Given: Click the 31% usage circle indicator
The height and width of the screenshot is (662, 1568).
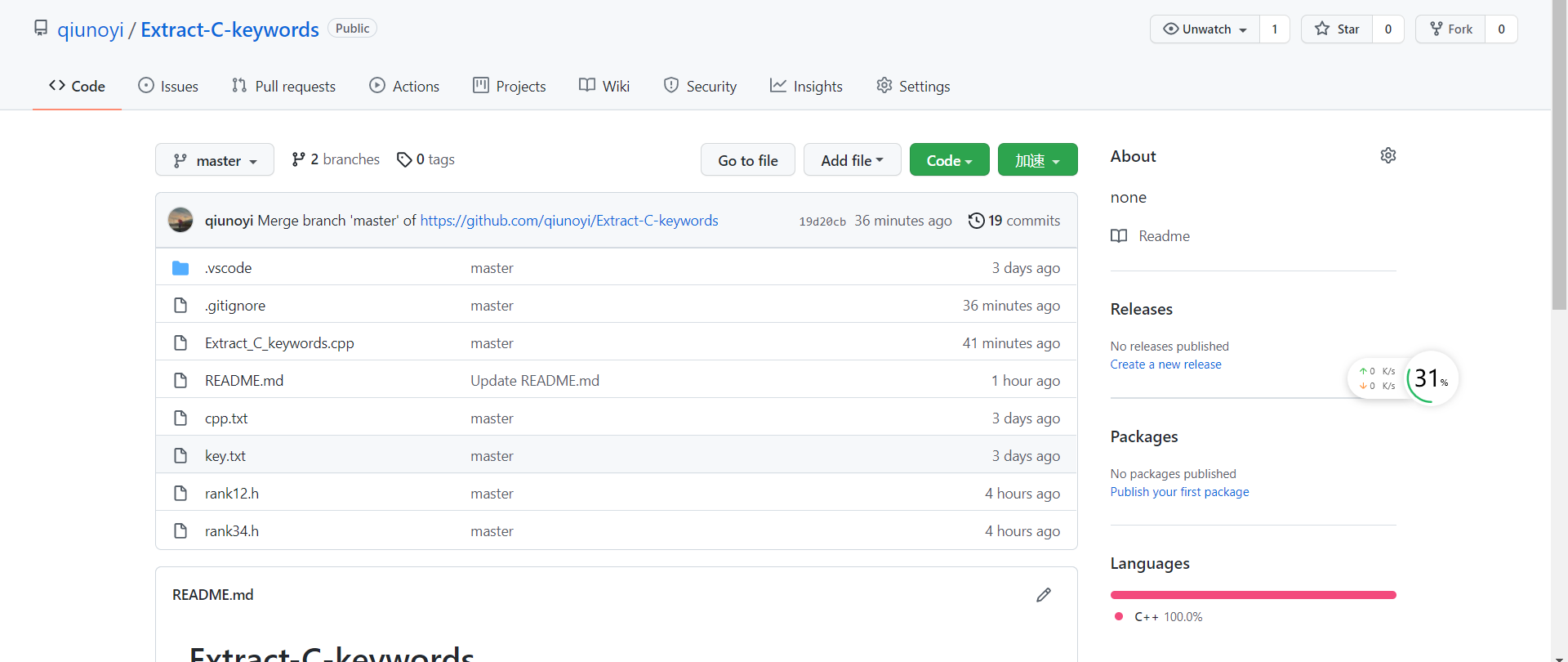Looking at the screenshot, I should tap(1431, 378).
